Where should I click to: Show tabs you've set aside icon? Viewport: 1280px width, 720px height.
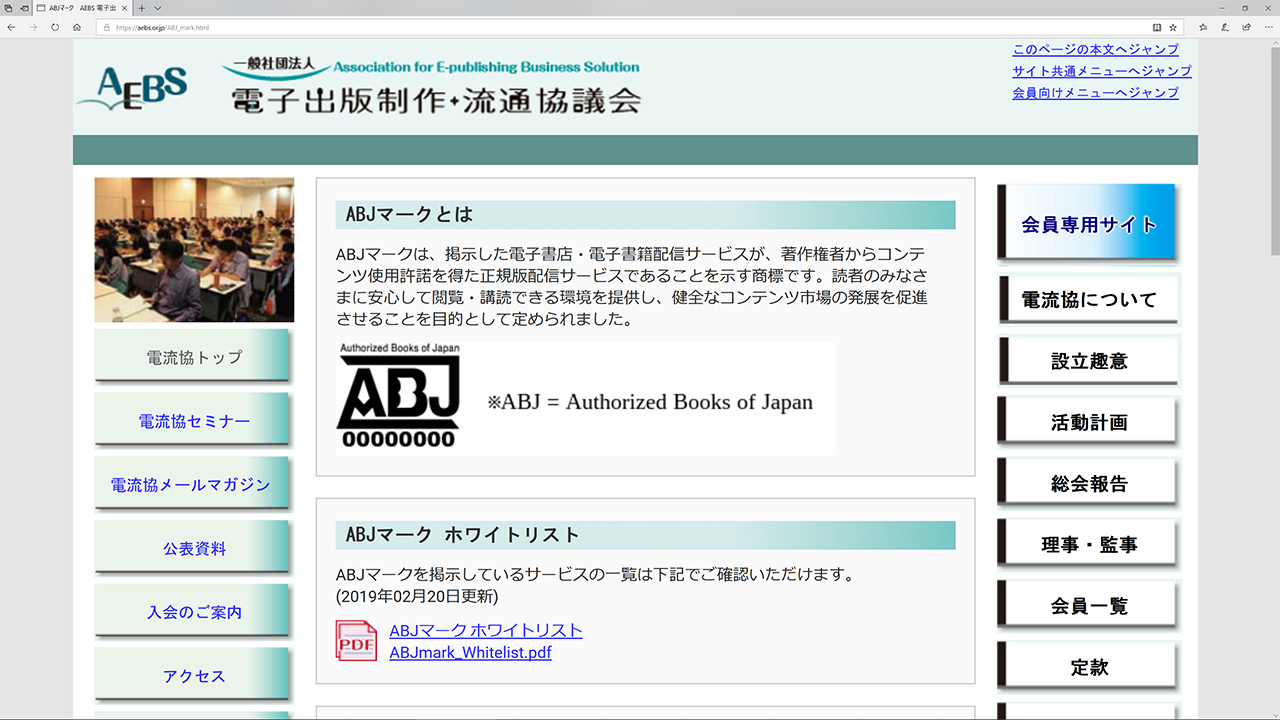(8, 7)
